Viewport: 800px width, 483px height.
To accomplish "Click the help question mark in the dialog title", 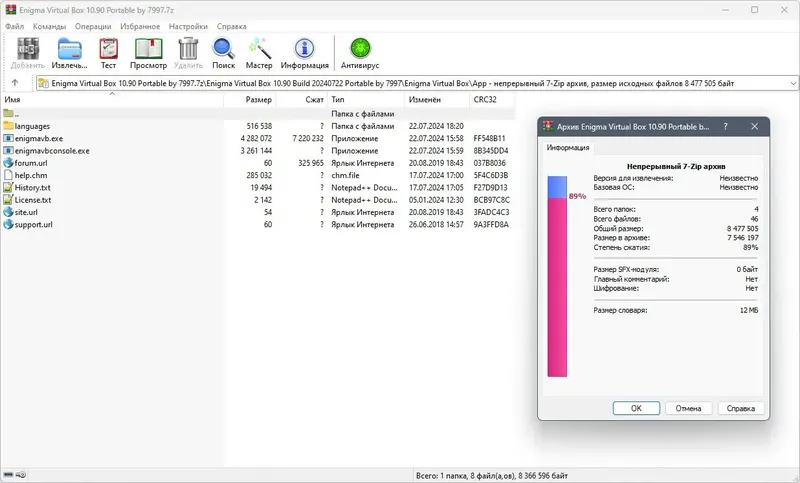I will [725, 126].
